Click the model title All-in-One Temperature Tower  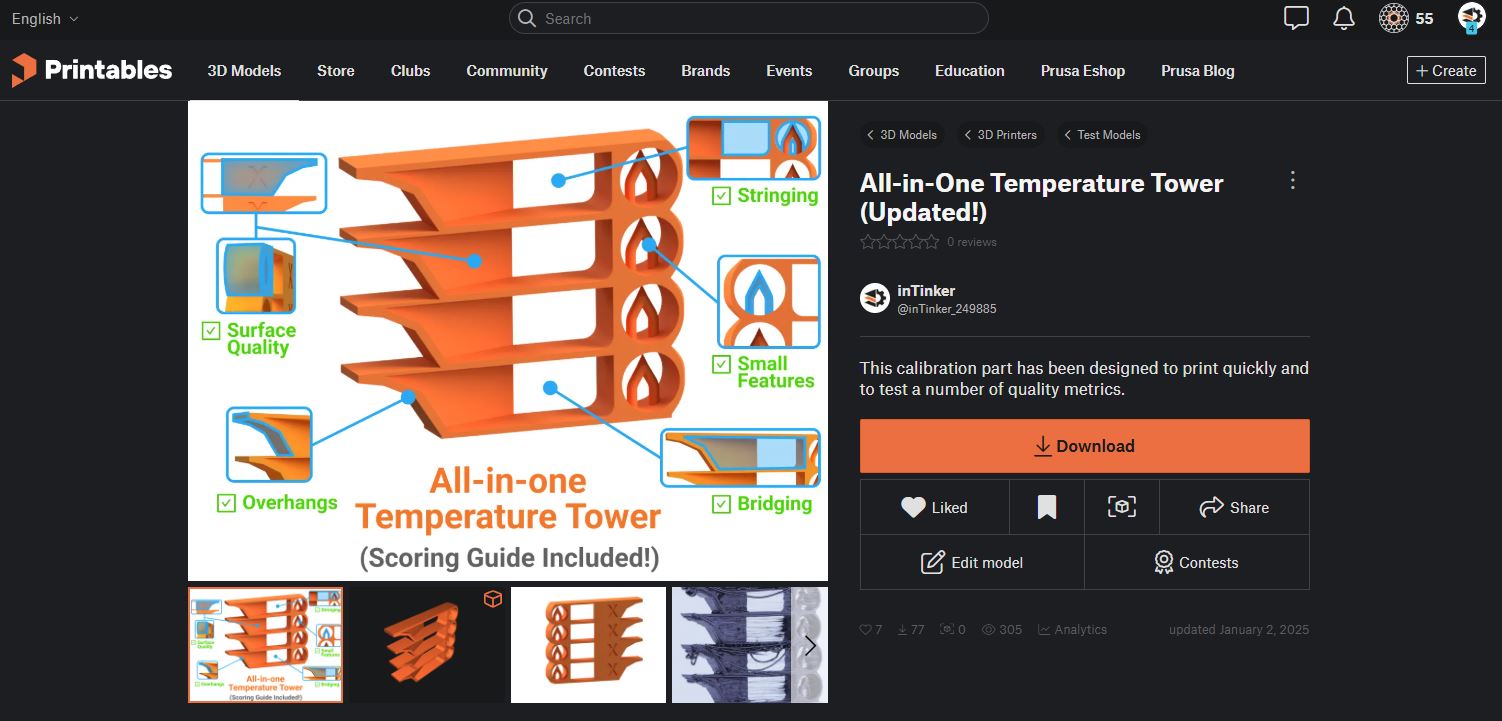[x=1041, y=197]
